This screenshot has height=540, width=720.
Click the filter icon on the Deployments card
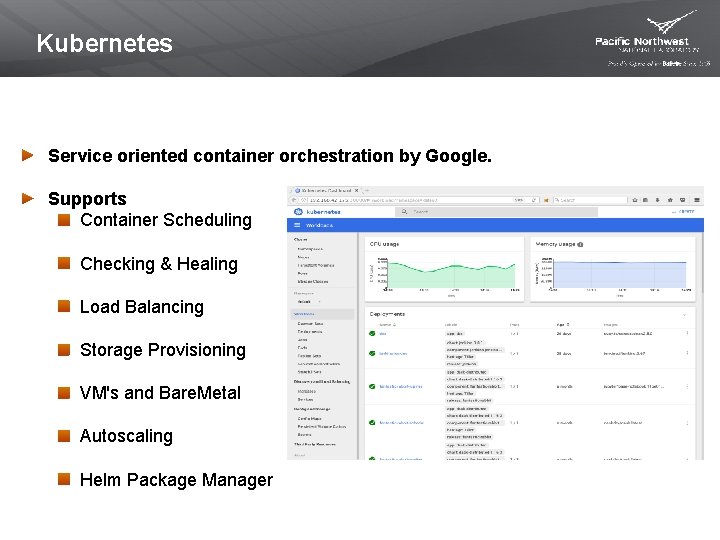point(684,315)
